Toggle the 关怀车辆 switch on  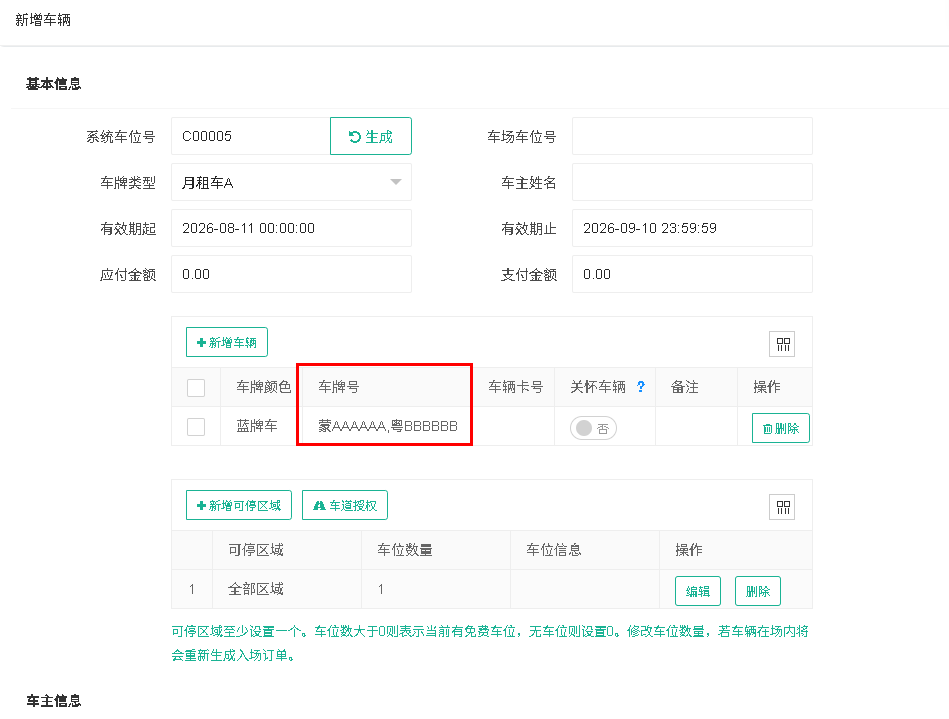(593, 428)
